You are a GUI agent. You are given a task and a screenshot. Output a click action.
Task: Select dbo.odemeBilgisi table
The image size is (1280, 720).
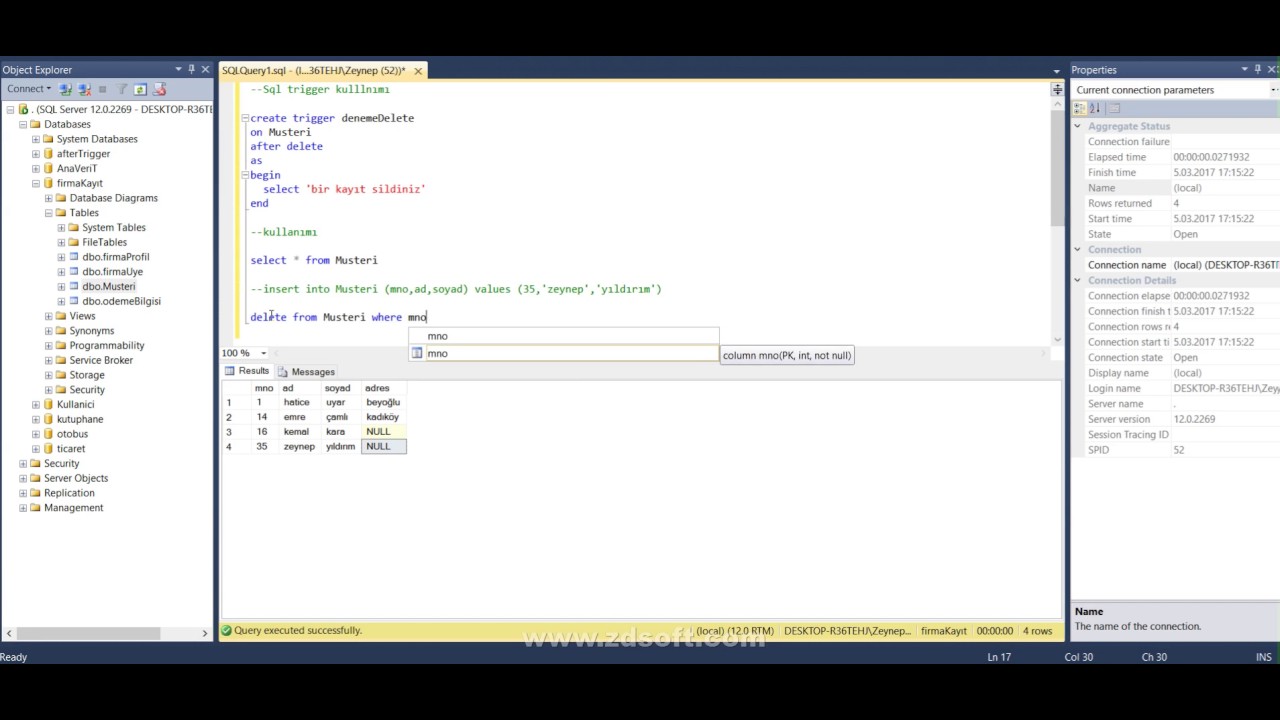click(x=121, y=301)
